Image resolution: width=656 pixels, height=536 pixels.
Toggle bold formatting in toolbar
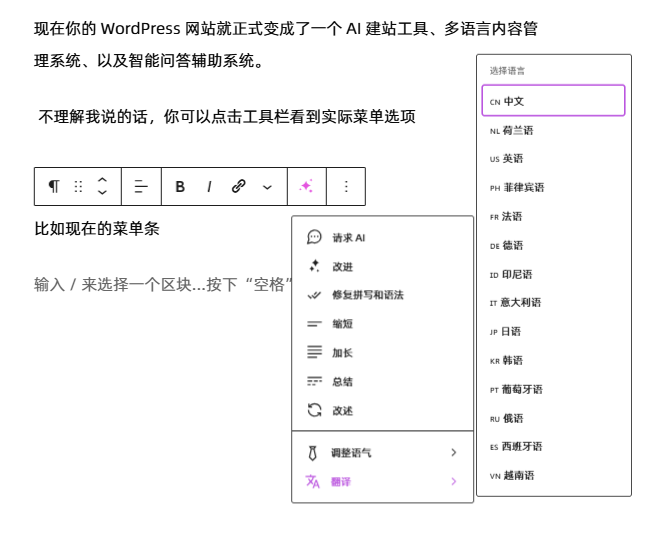[x=180, y=187]
